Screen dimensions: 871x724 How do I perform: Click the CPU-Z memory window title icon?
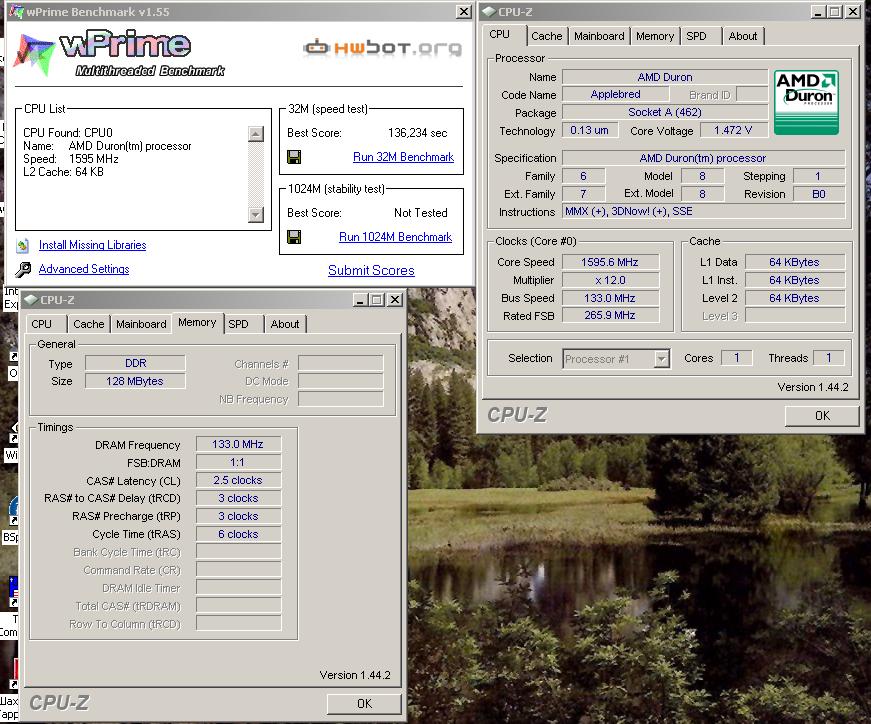click(x=31, y=299)
